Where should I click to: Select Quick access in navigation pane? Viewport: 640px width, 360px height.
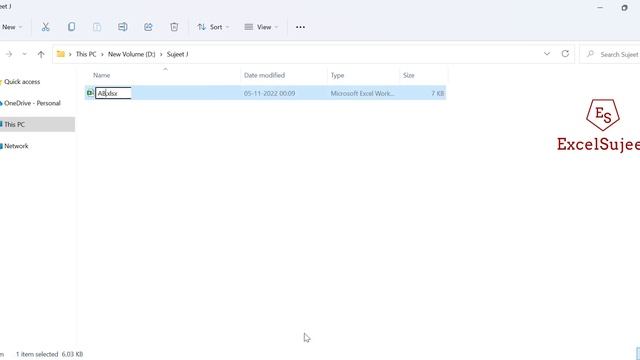22,82
